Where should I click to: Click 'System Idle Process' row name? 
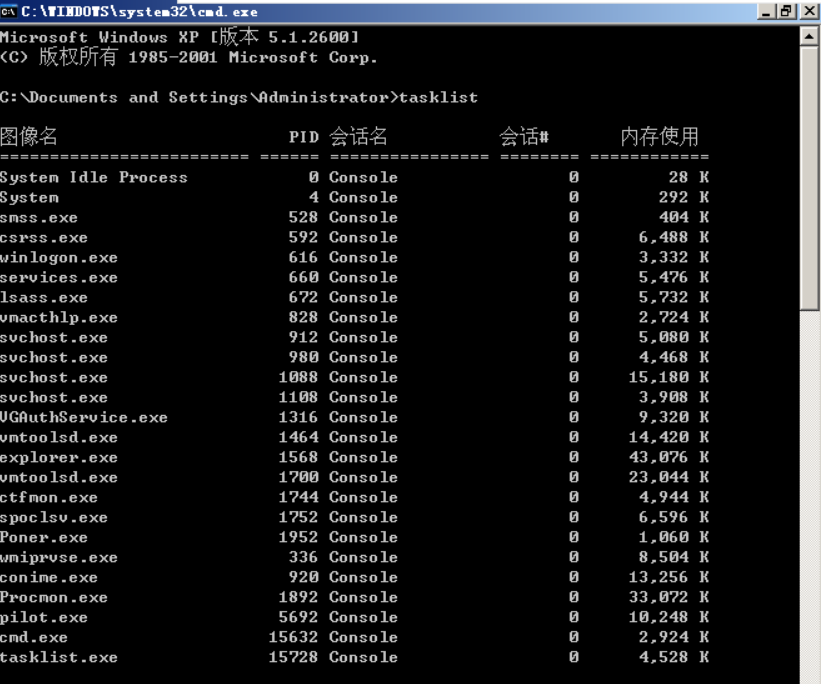(x=94, y=178)
